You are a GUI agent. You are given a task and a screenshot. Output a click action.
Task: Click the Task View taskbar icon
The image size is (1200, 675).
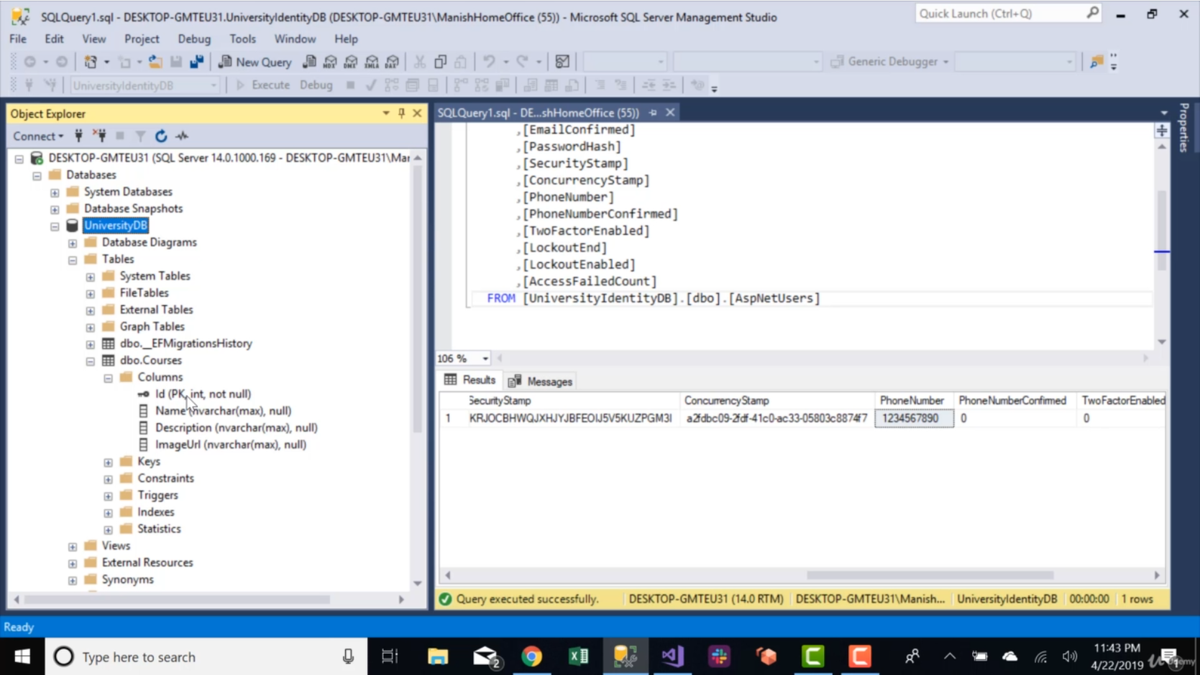(x=390, y=656)
